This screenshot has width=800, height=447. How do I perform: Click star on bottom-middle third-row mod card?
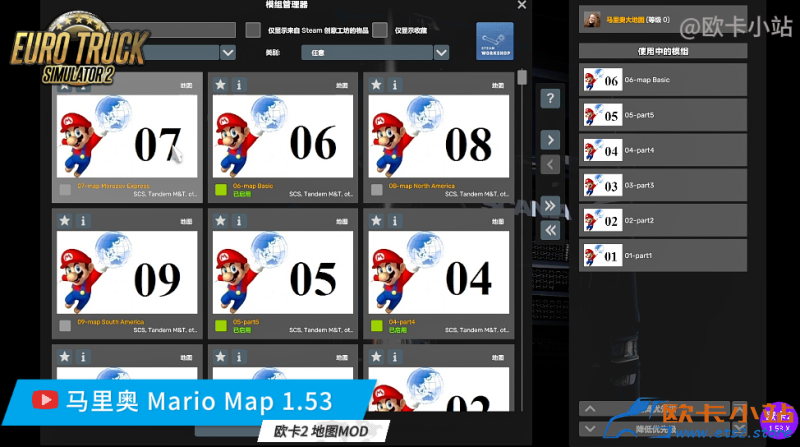pos(220,357)
